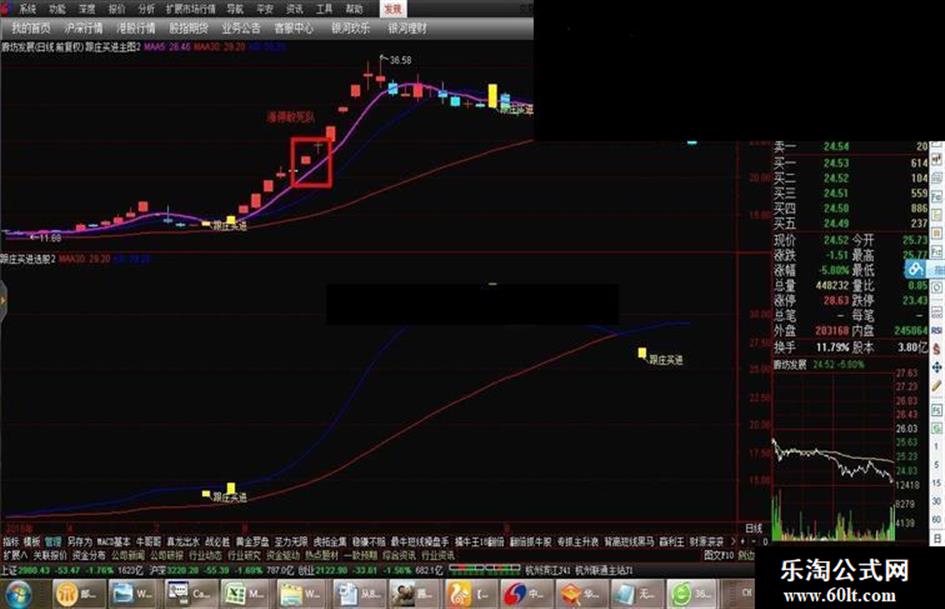Select the 15-minute period button
The image size is (945, 609).
click(x=936, y=483)
